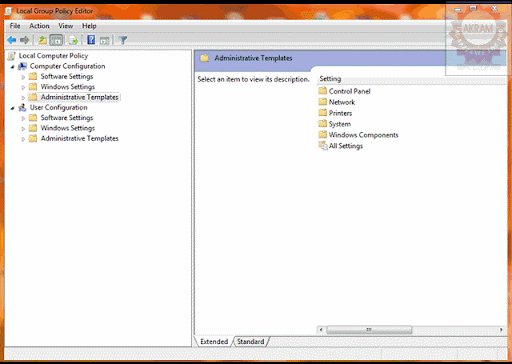Image resolution: width=512 pixels, height=364 pixels.
Task: Click the Computer Configuration node icon
Action: pyautogui.click(x=23, y=66)
